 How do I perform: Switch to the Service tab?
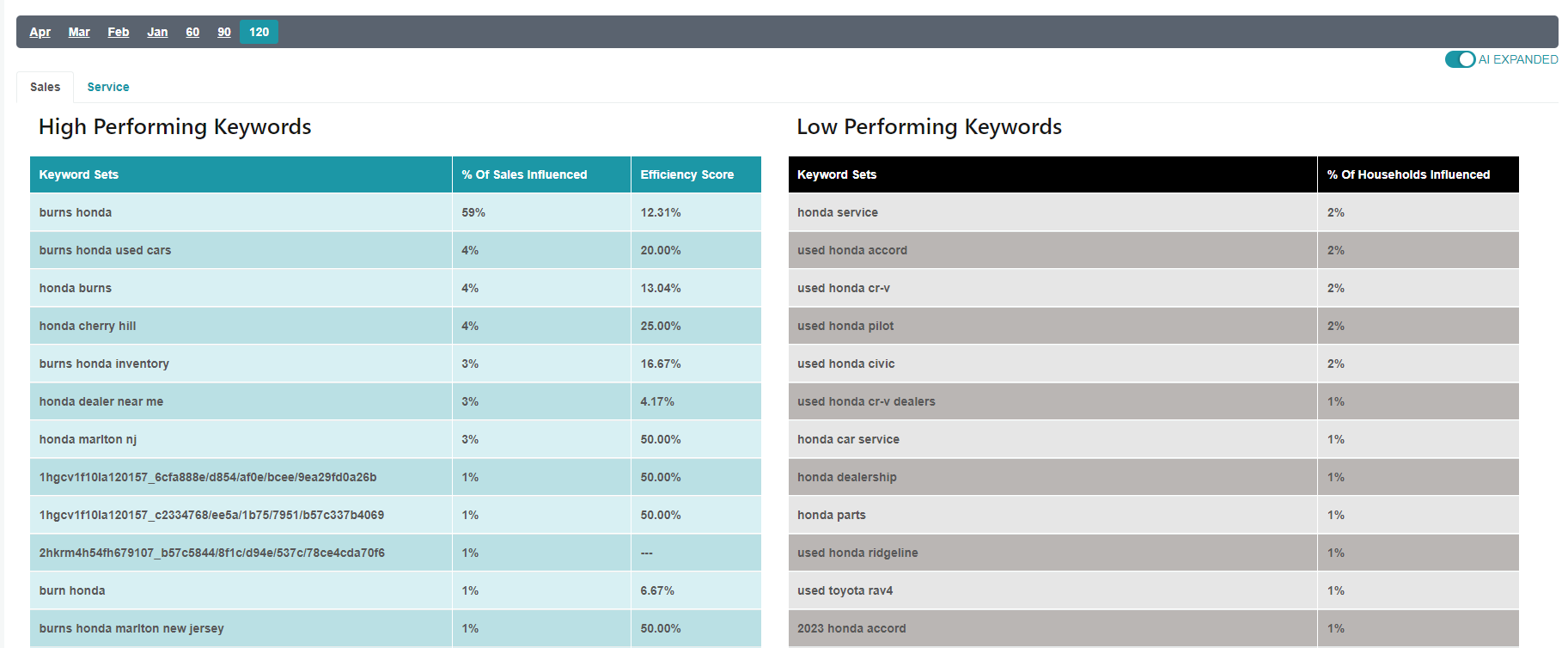click(x=108, y=87)
